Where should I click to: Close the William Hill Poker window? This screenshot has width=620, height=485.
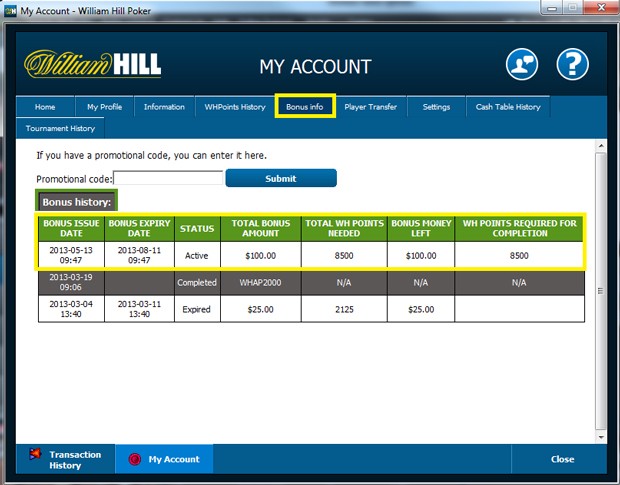(601, 8)
